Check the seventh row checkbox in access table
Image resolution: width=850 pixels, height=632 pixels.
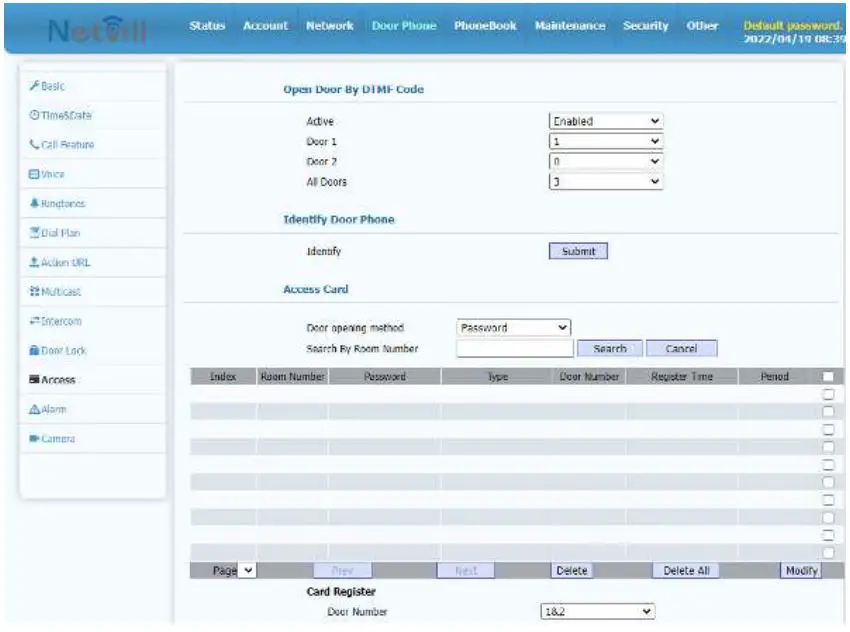(828, 500)
